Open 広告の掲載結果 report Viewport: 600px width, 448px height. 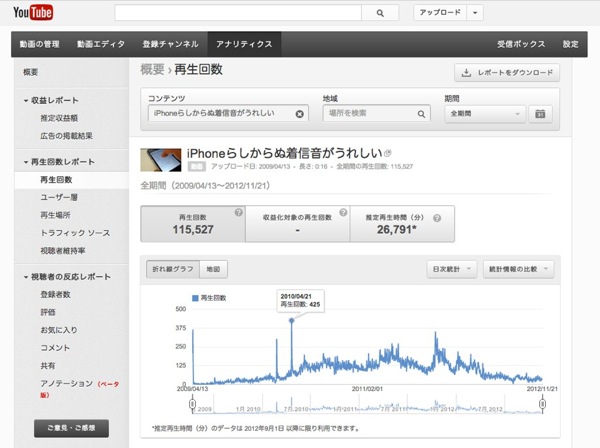[67, 136]
